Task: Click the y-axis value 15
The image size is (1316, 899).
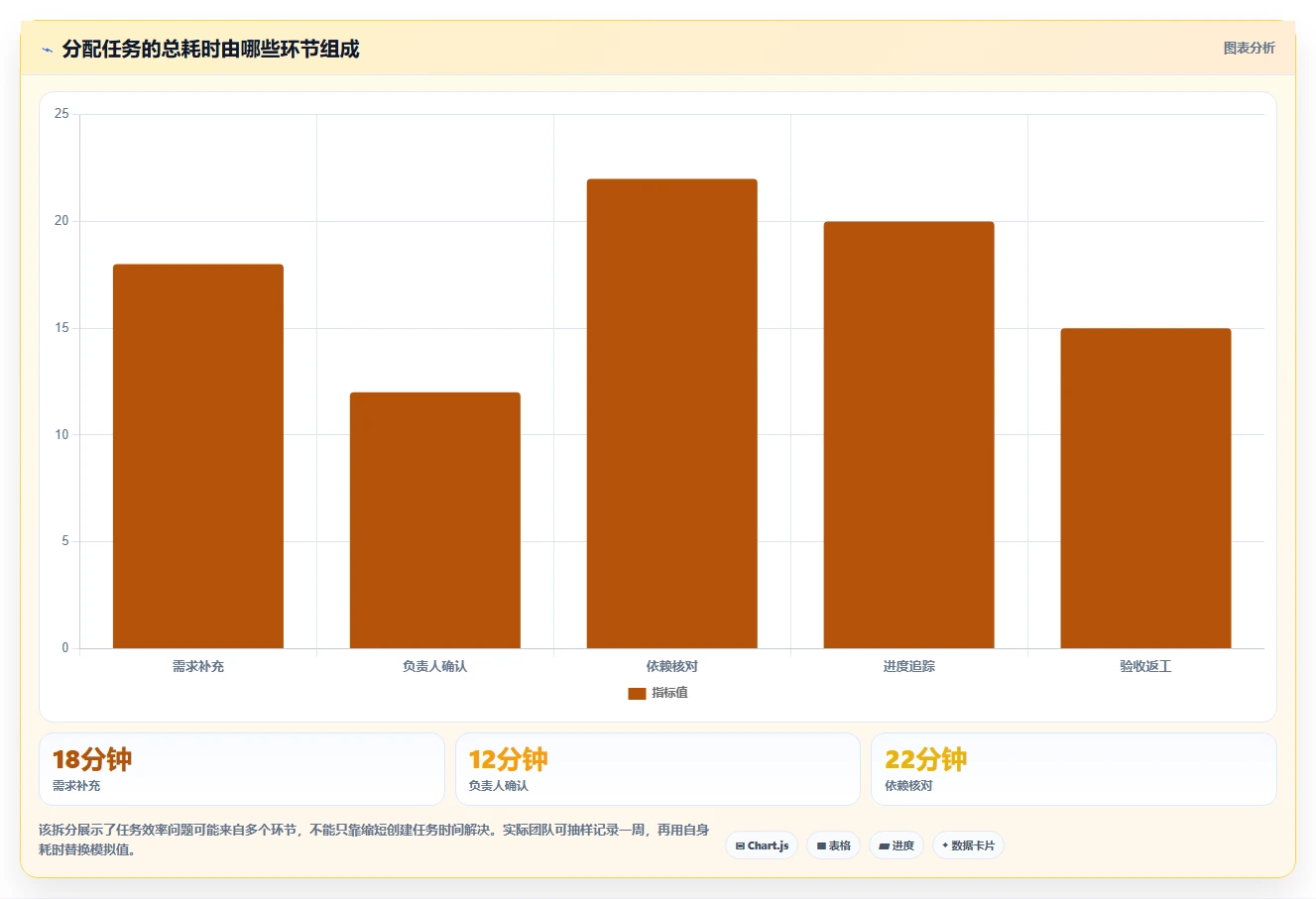Action: 61,328
